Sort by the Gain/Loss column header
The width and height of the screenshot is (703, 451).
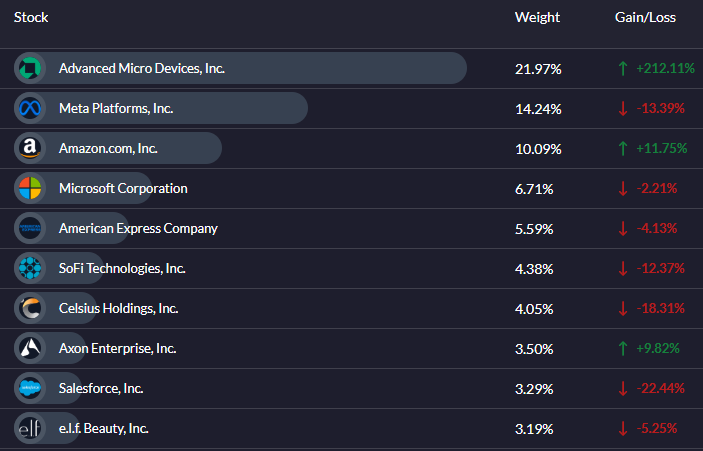point(645,17)
